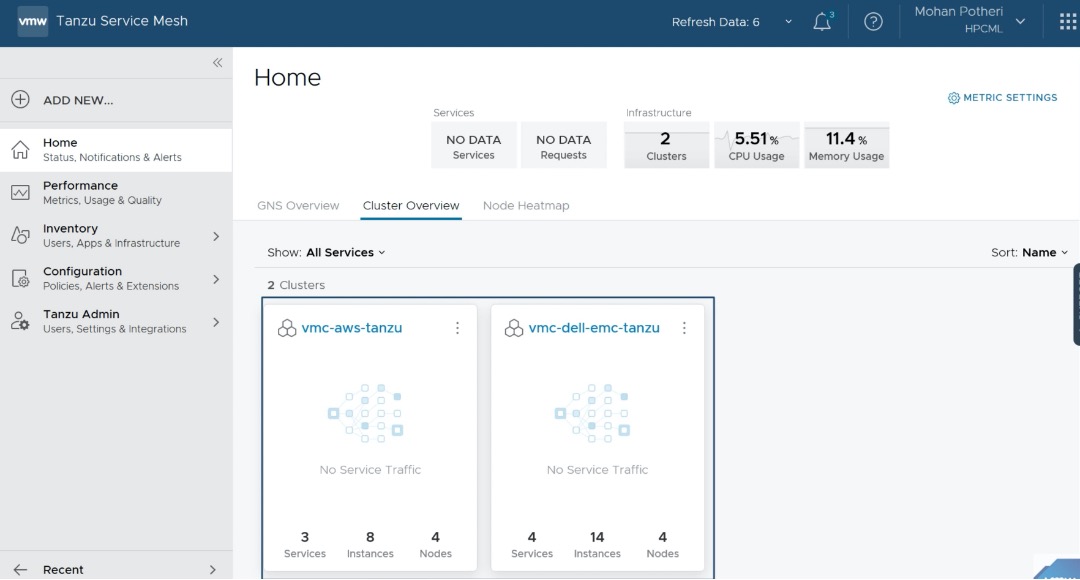This screenshot has width=1080, height=580.
Task: Click the Add New plus icon
Action: click(20, 100)
